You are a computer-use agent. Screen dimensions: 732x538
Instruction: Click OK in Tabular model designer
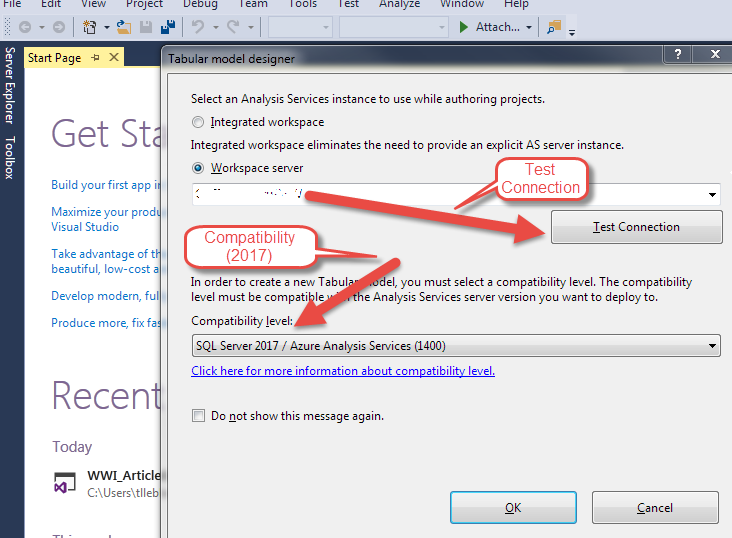[513, 508]
